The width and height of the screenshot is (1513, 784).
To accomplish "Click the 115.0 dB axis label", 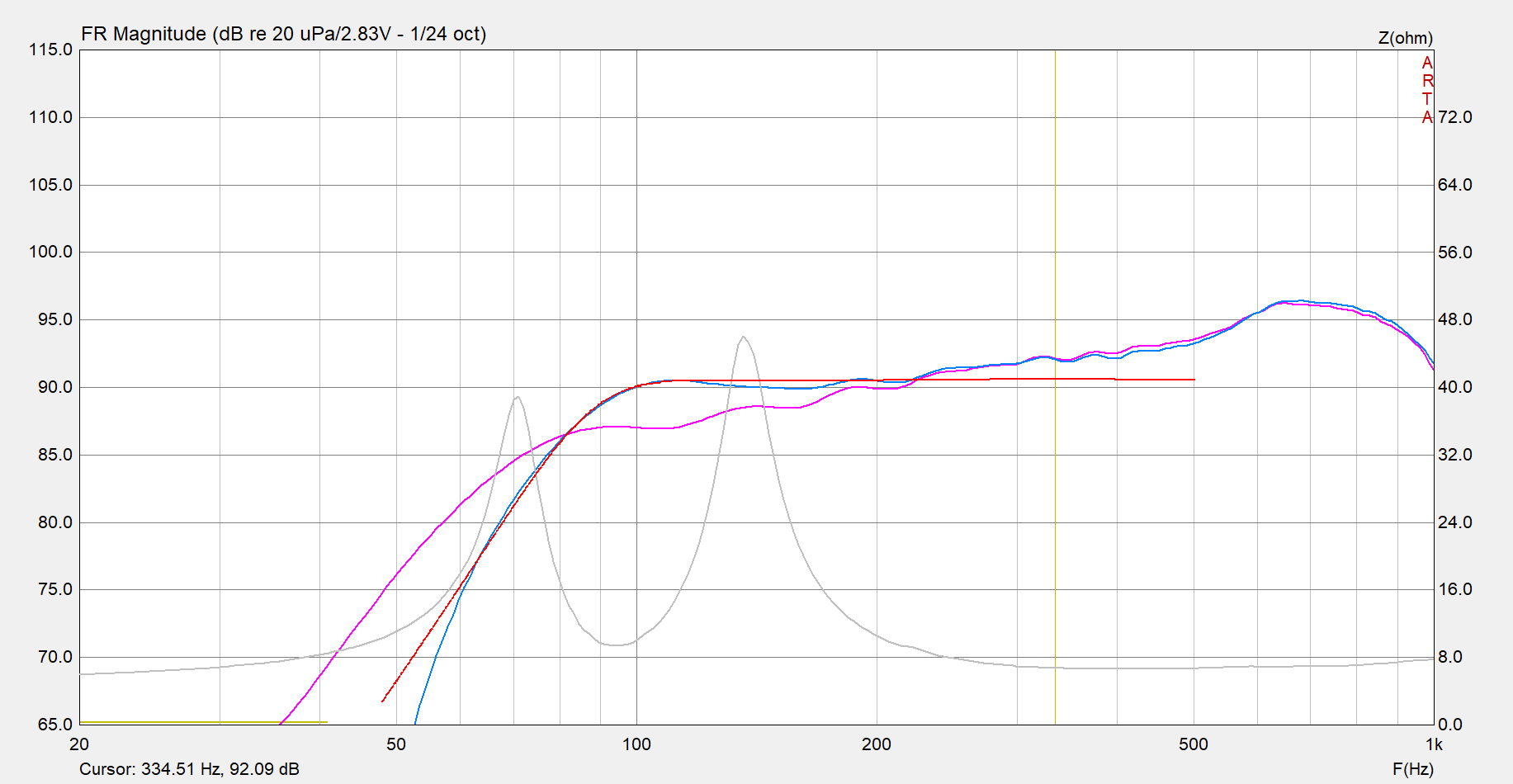I will point(50,50).
